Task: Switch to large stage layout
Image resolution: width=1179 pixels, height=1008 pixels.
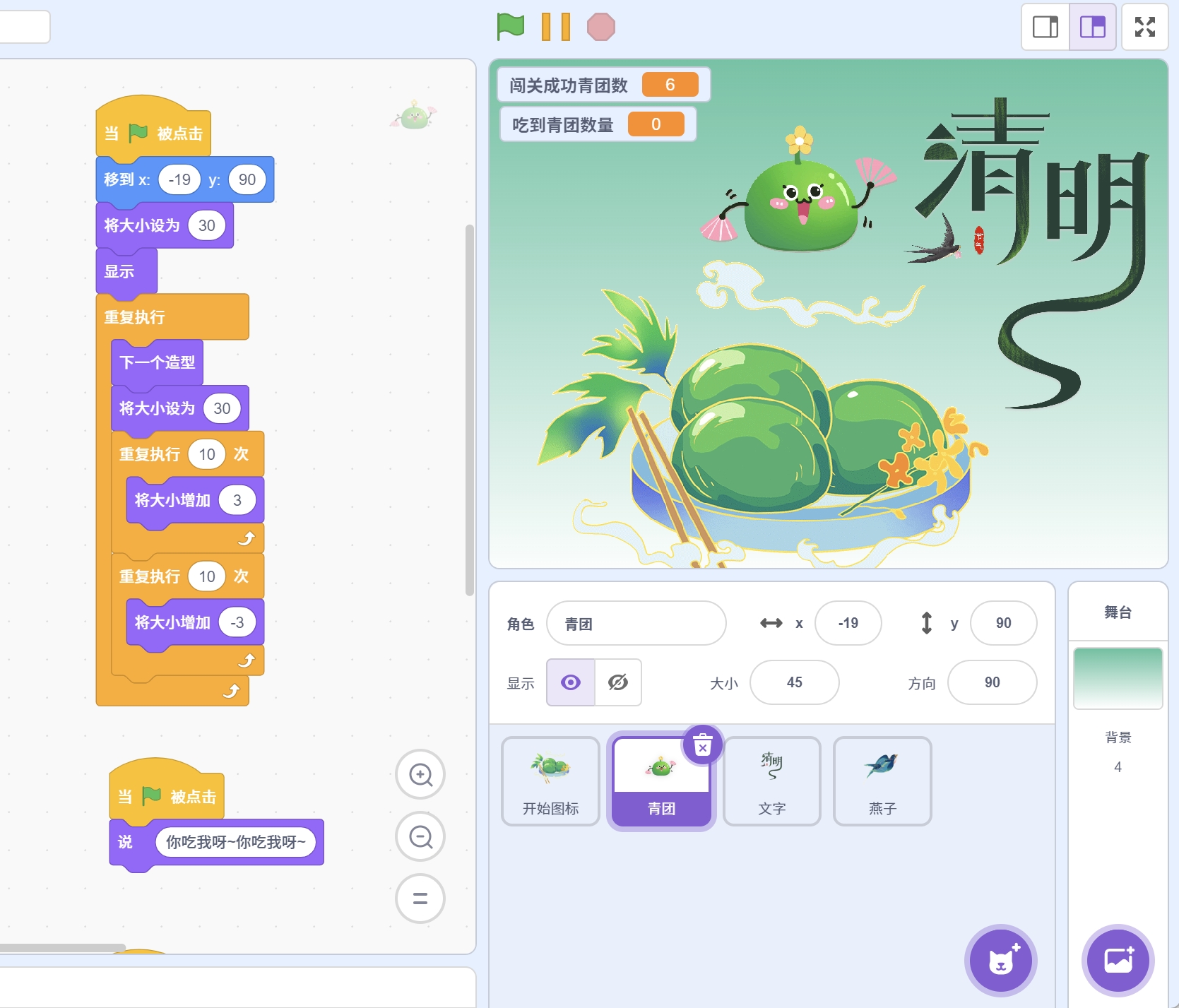Action: 1092,27
